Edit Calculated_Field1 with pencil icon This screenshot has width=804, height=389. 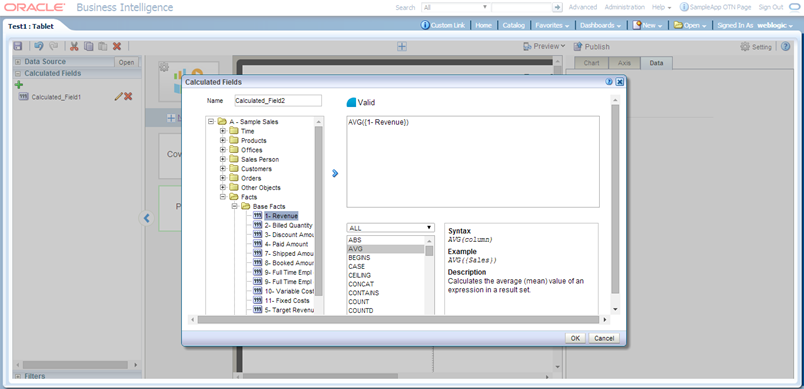coord(118,96)
